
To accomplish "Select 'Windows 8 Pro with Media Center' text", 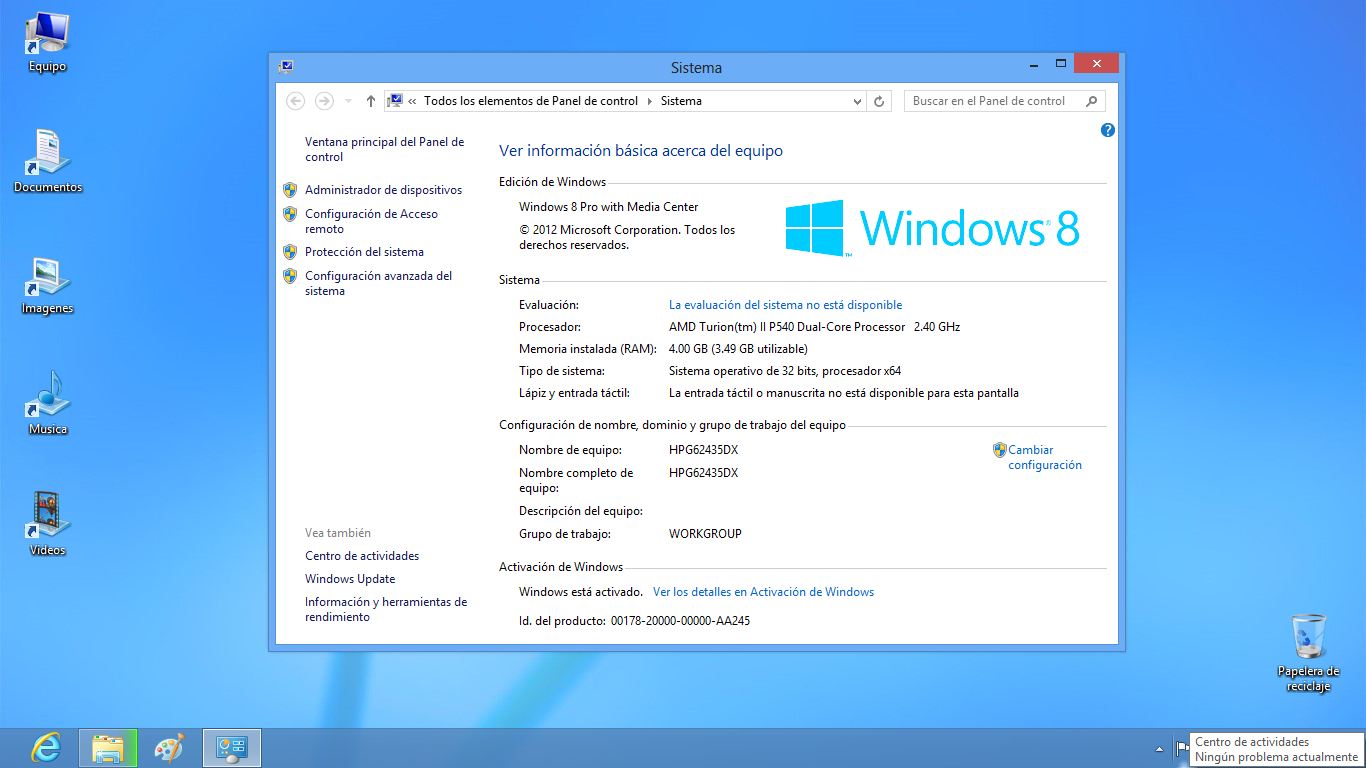I will [x=608, y=207].
